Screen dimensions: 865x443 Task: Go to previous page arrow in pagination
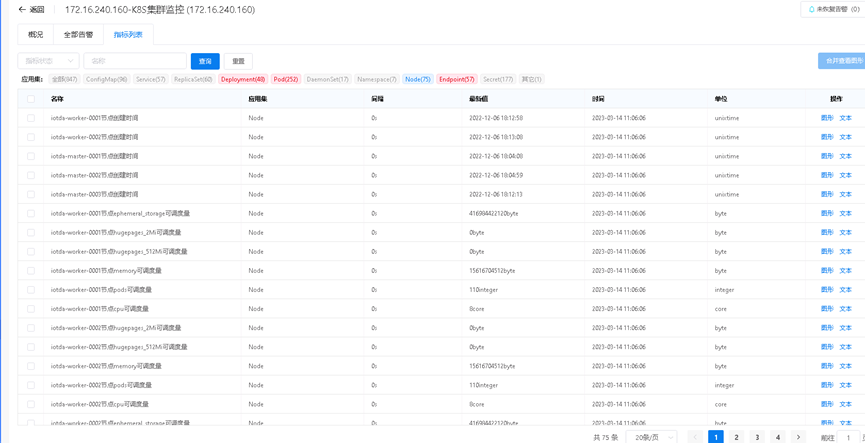pos(695,437)
